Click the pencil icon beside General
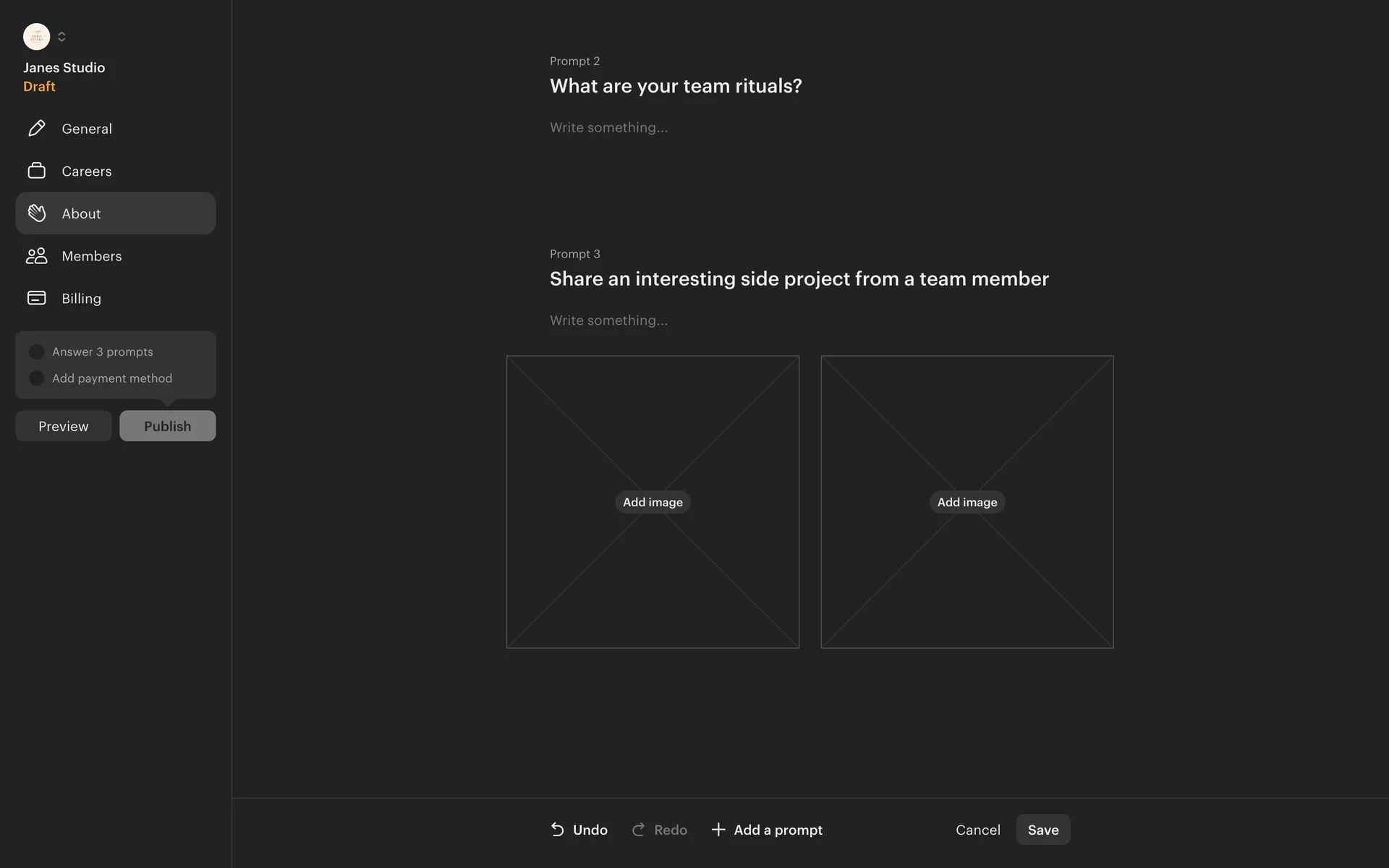1389x868 pixels. click(x=36, y=129)
